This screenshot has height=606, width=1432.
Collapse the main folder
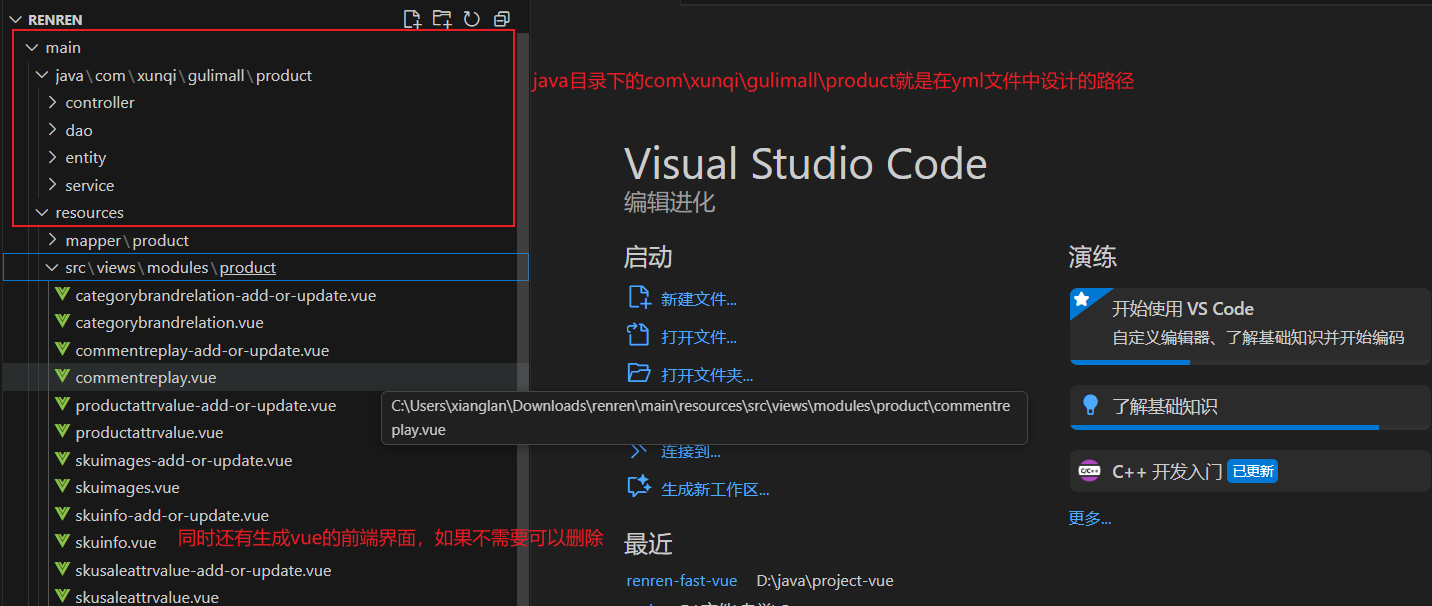pos(32,47)
